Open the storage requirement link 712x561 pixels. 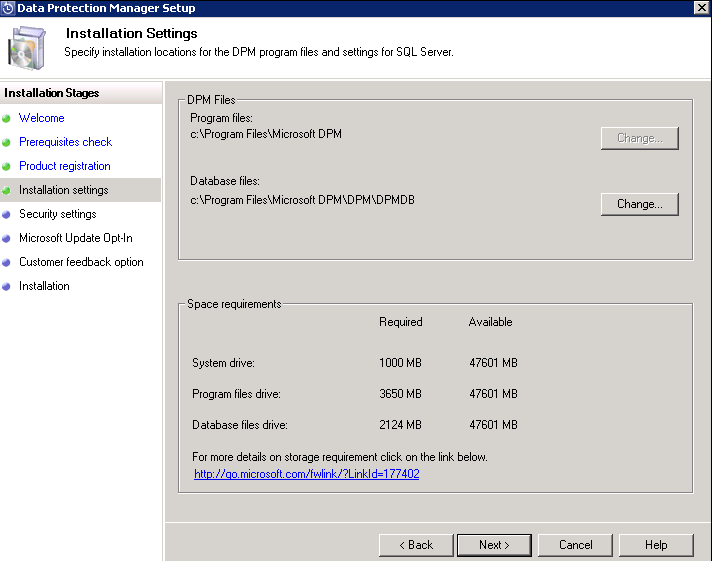pyautogui.click(x=306, y=474)
